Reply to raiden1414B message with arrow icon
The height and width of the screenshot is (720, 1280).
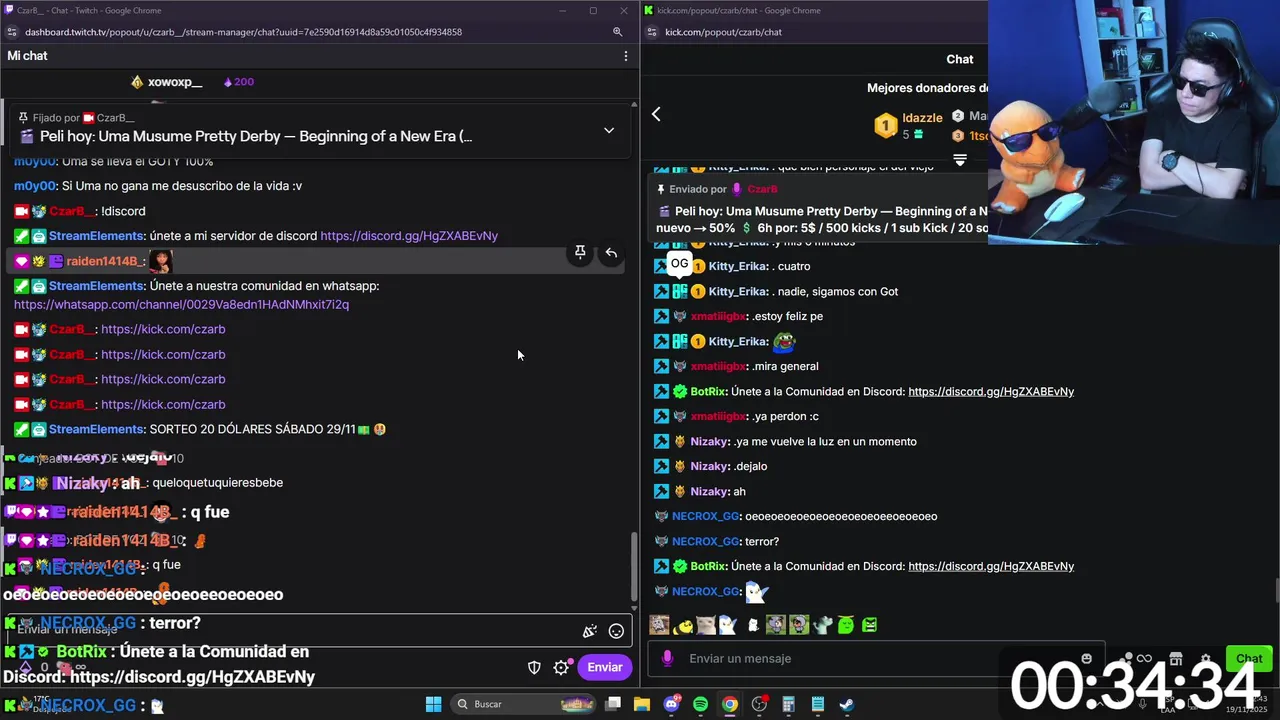coord(611,253)
